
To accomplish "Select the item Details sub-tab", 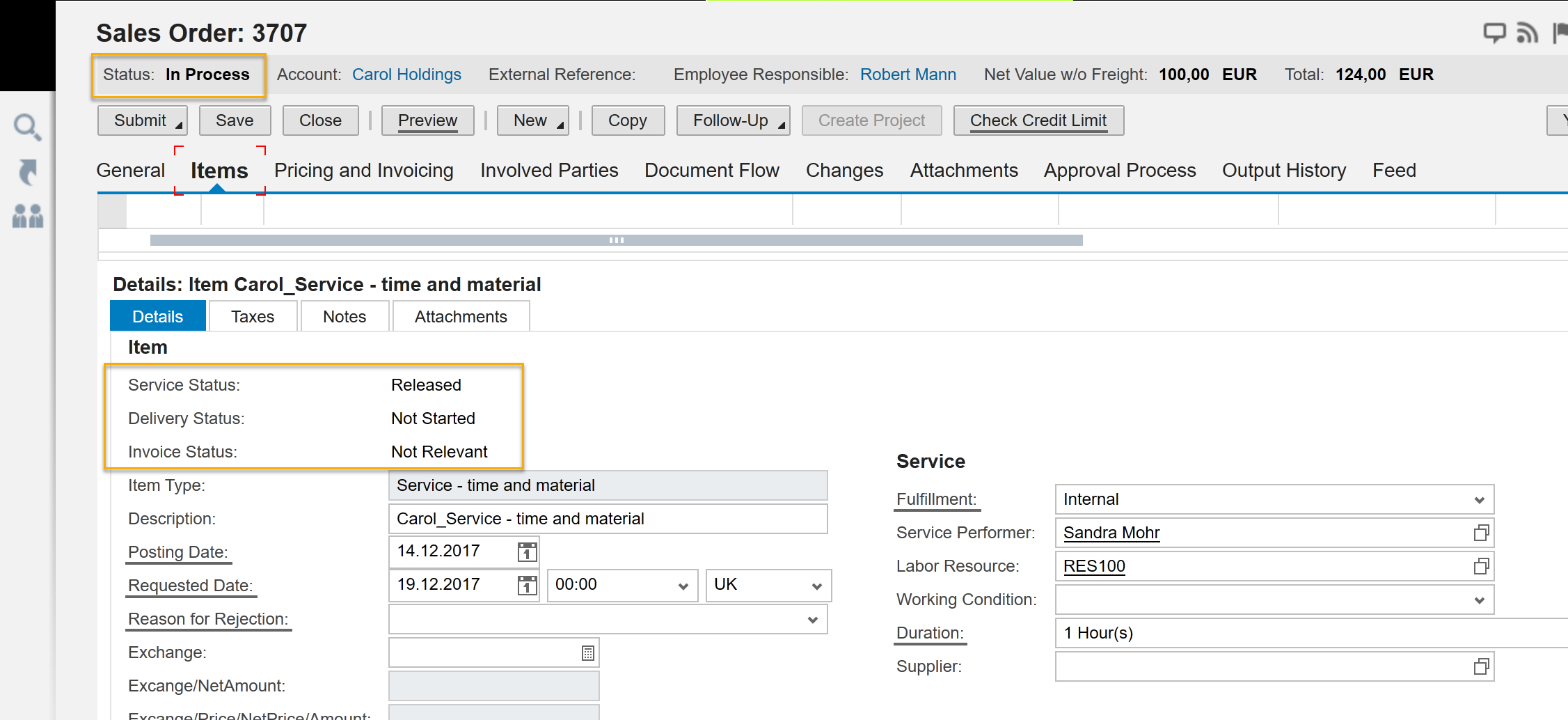I will pos(158,316).
